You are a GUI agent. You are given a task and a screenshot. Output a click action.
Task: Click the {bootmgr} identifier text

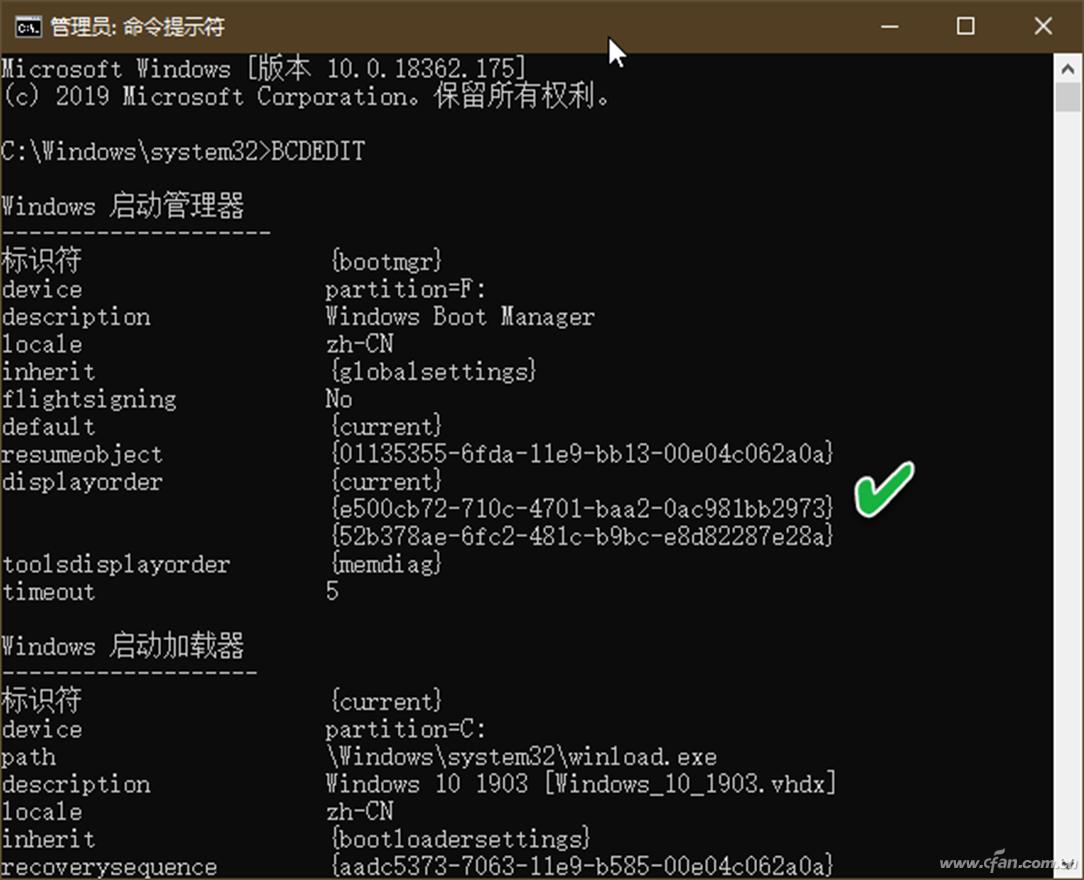385,261
